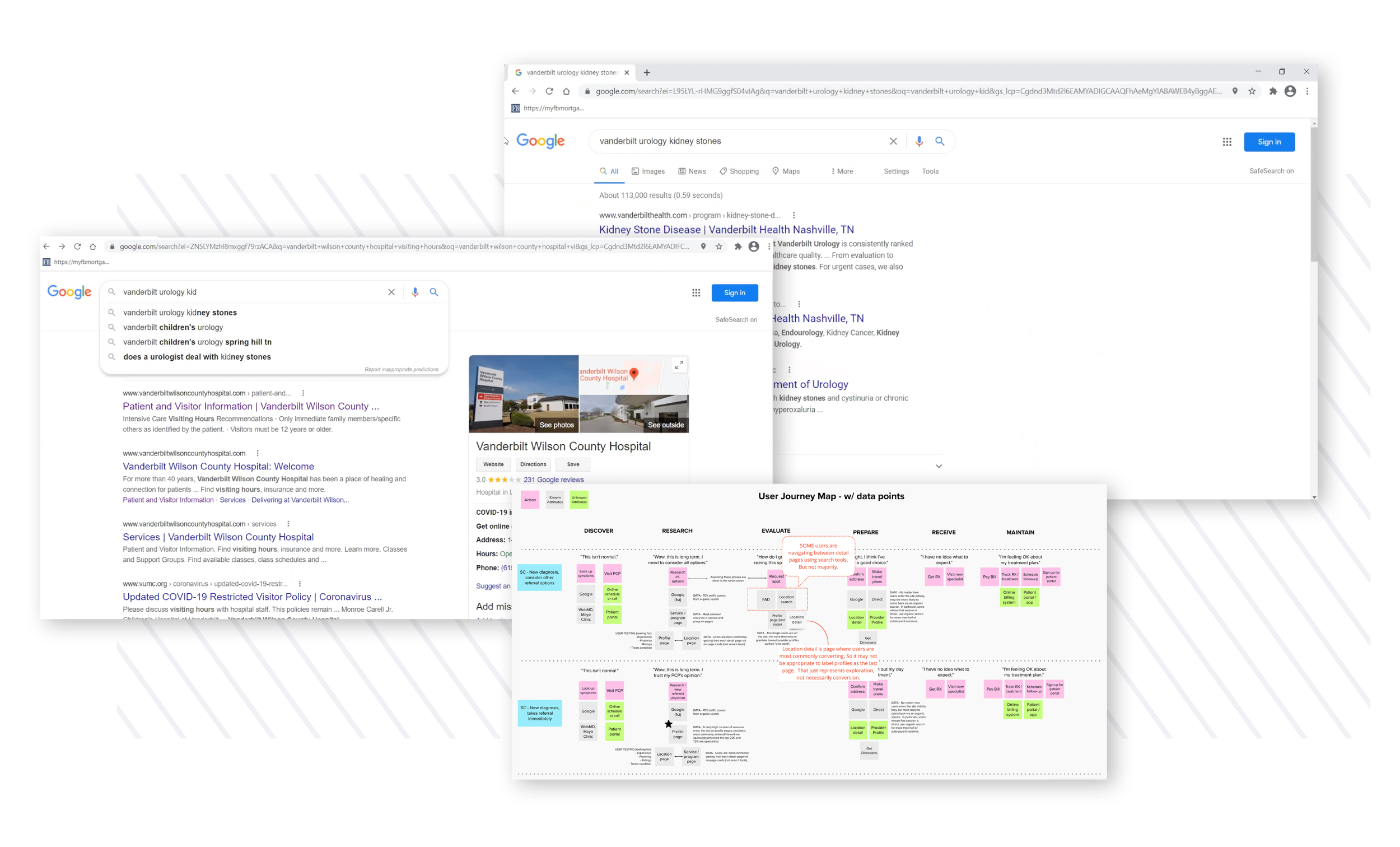Open the More search options menu
This screenshot has width=1400, height=847.
842,171
